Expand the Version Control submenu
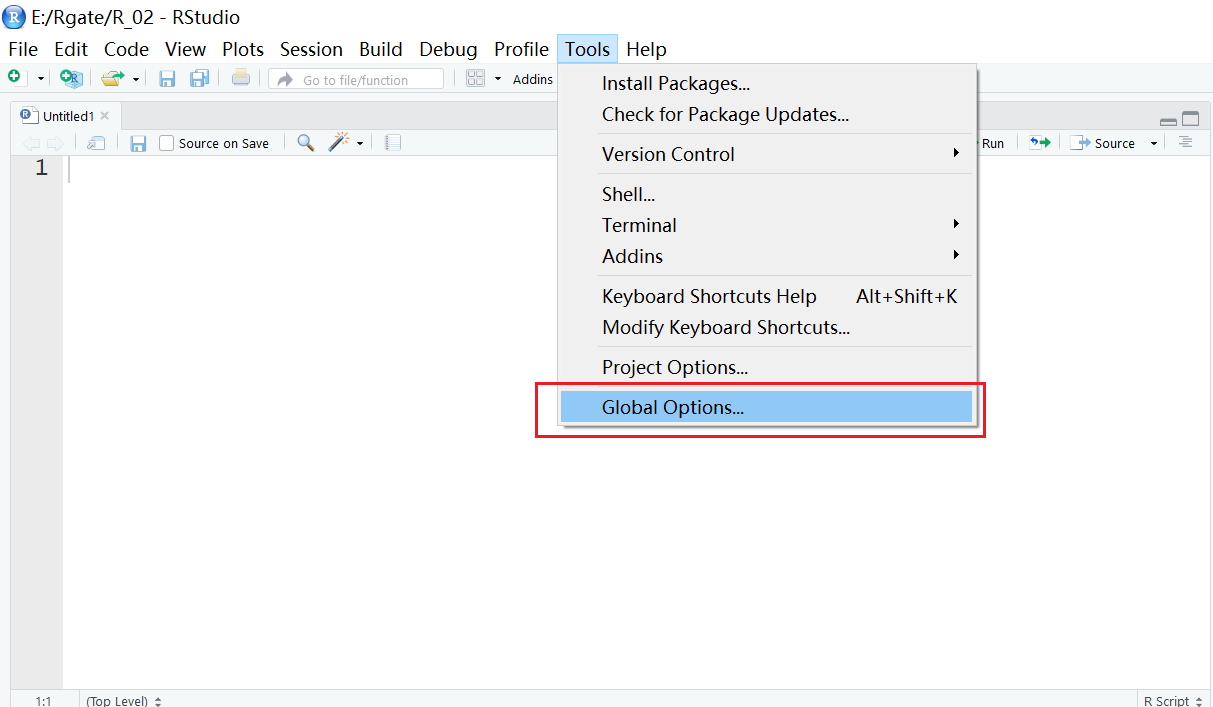This screenshot has width=1213, height=707. pyautogui.click(x=766, y=155)
